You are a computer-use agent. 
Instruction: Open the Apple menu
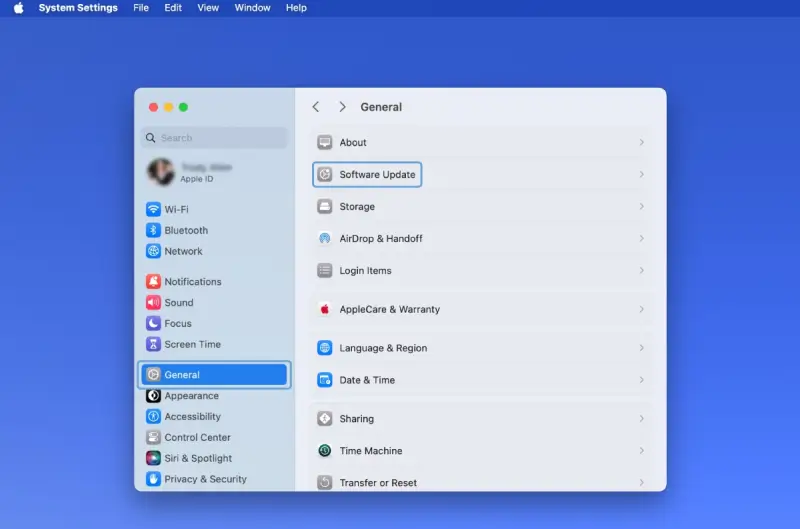click(18, 8)
